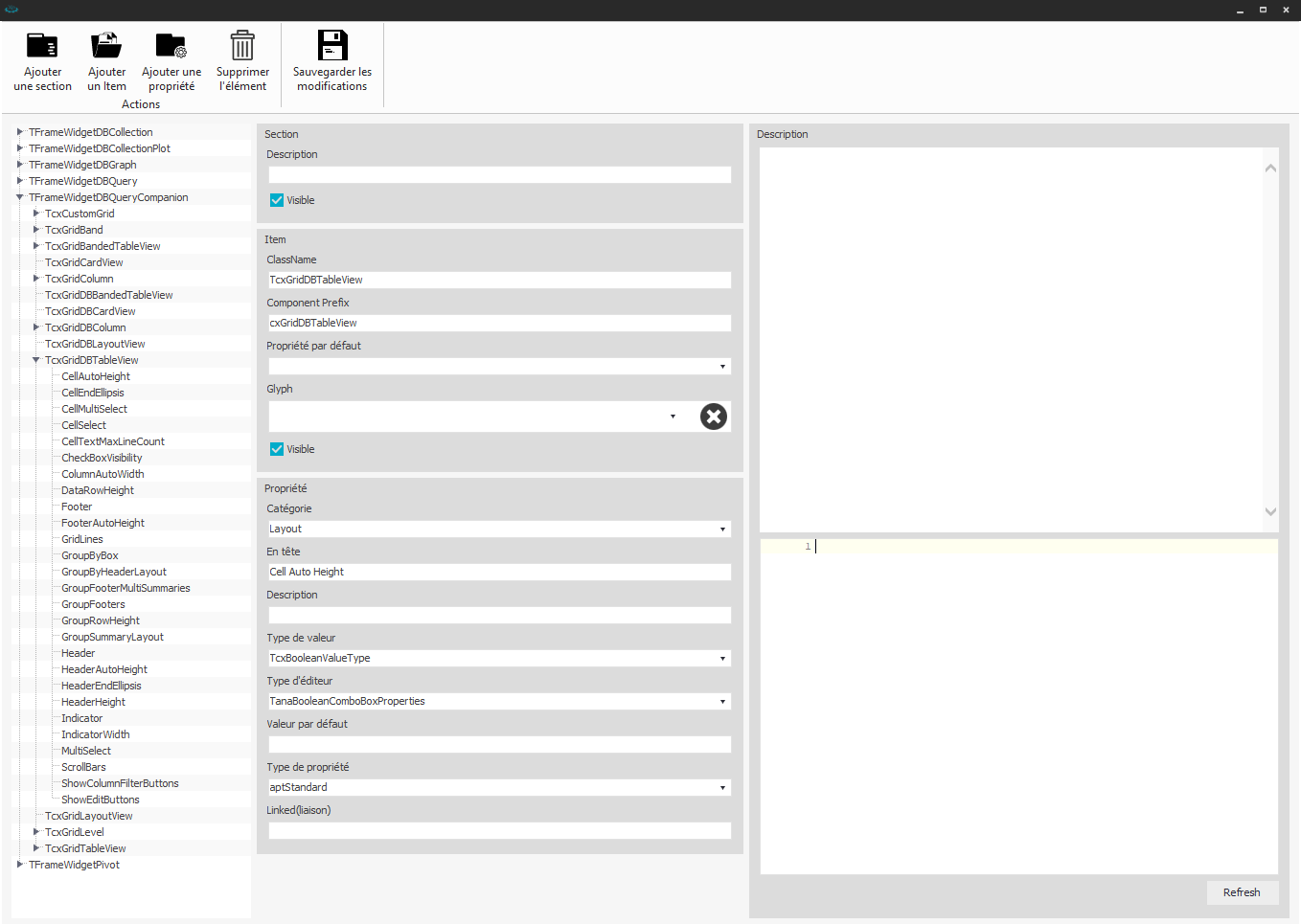The height and width of the screenshot is (924, 1301).
Task: Click the Ajouter une propriété icon
Action: [171, 46]
